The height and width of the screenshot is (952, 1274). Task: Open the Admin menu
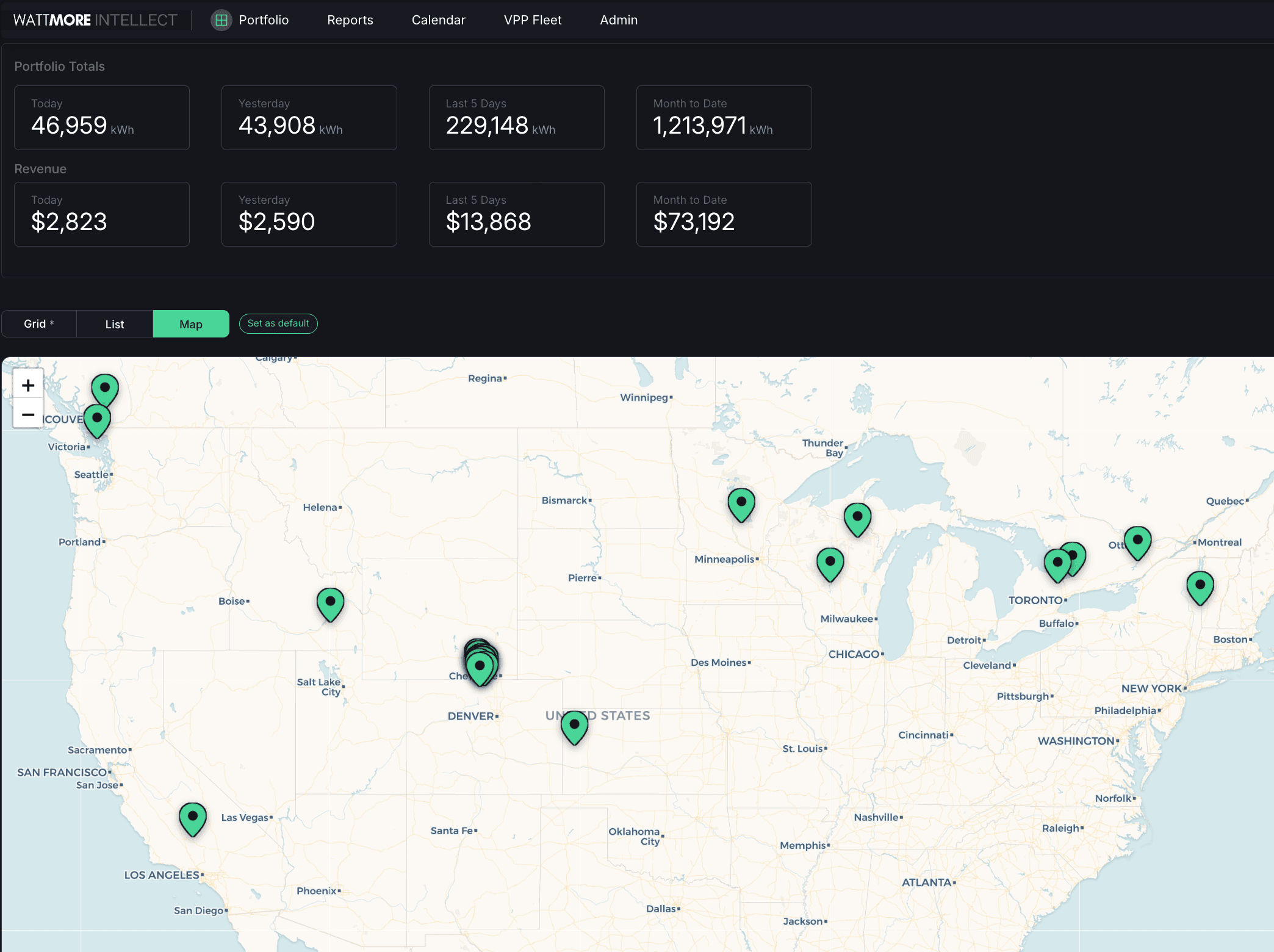tap(619, 20)
